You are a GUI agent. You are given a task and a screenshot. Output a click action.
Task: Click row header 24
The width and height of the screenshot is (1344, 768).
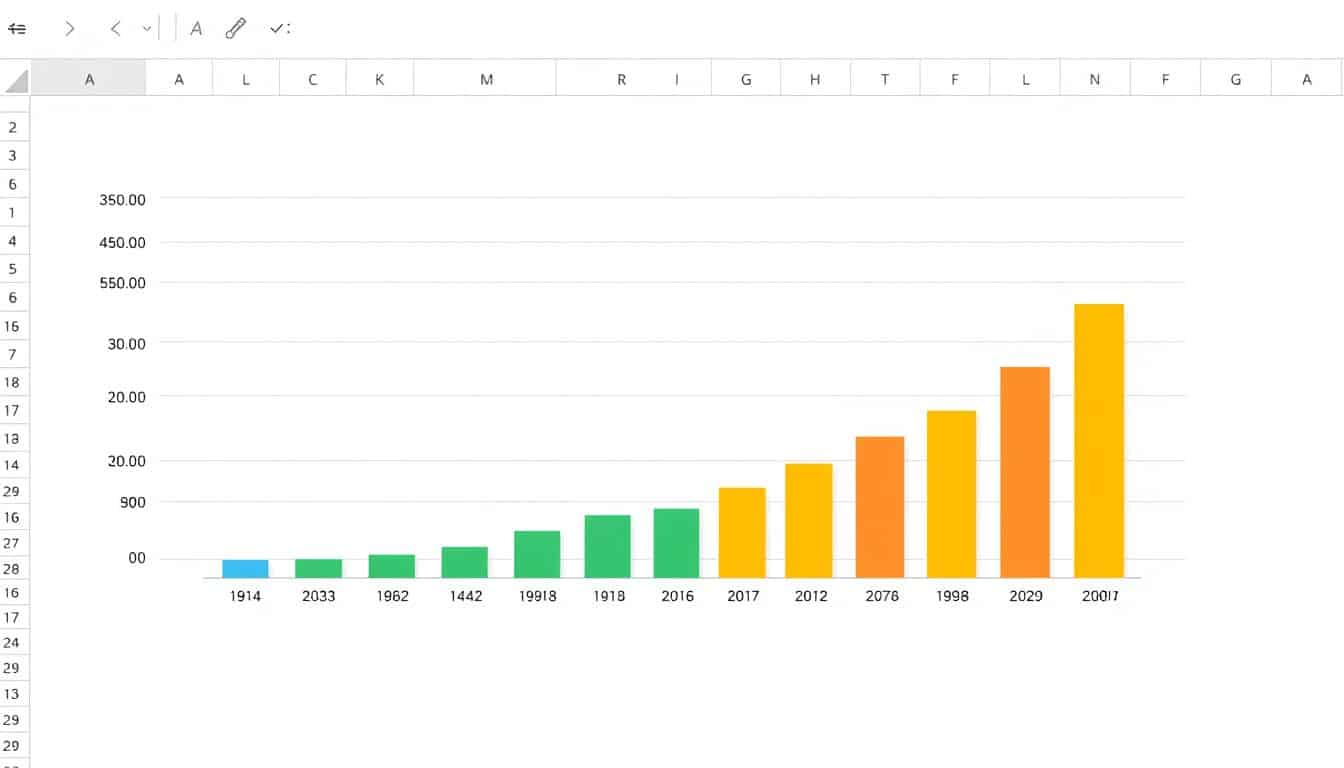[x=13, y=643]
